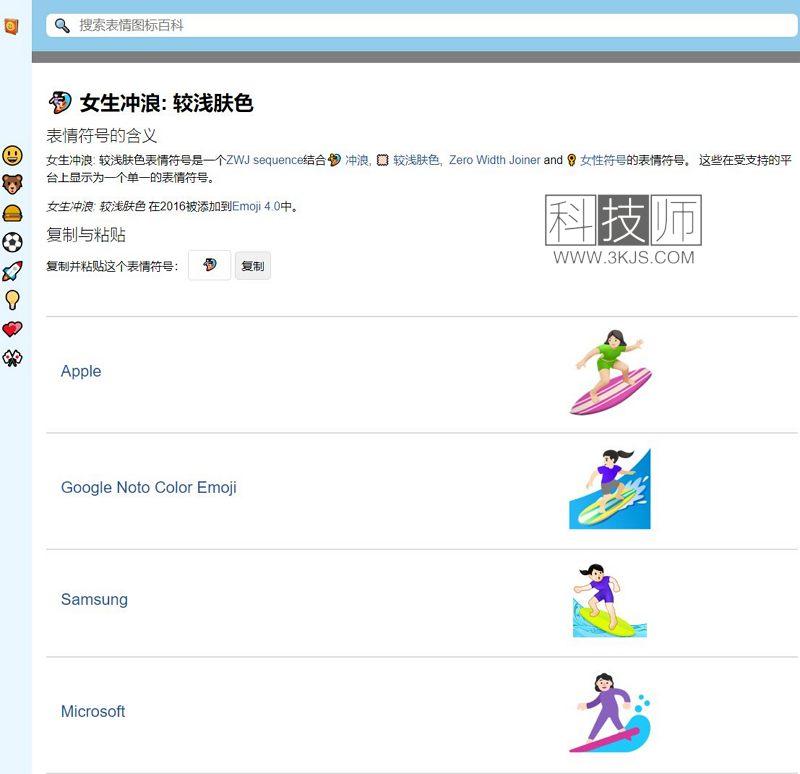This screenshot has width=800, height=774.
Task: Open the red heart symbols category
Action: coord(12,329)
